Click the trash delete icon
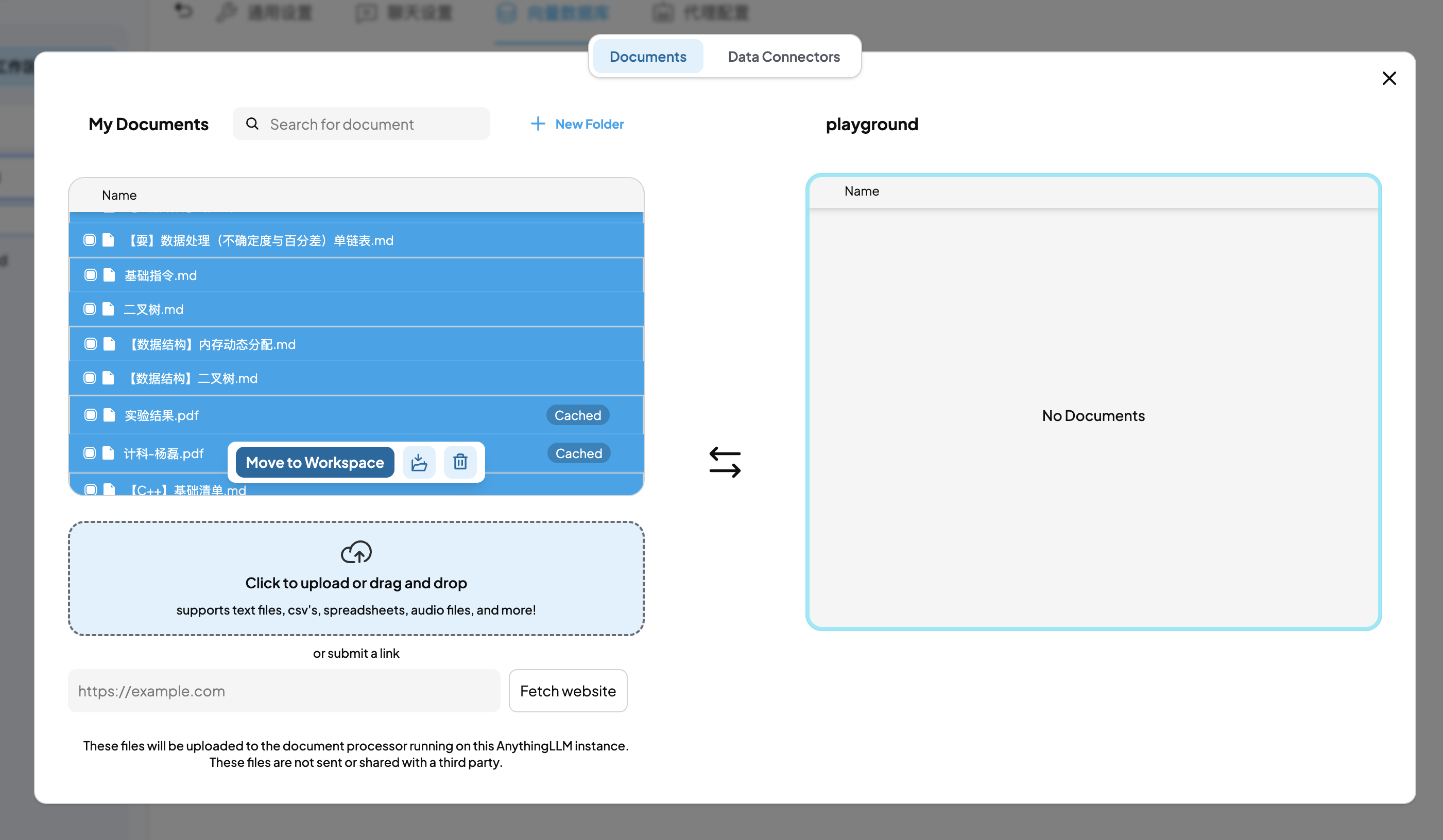1443x840 pixels. (460, 462)
